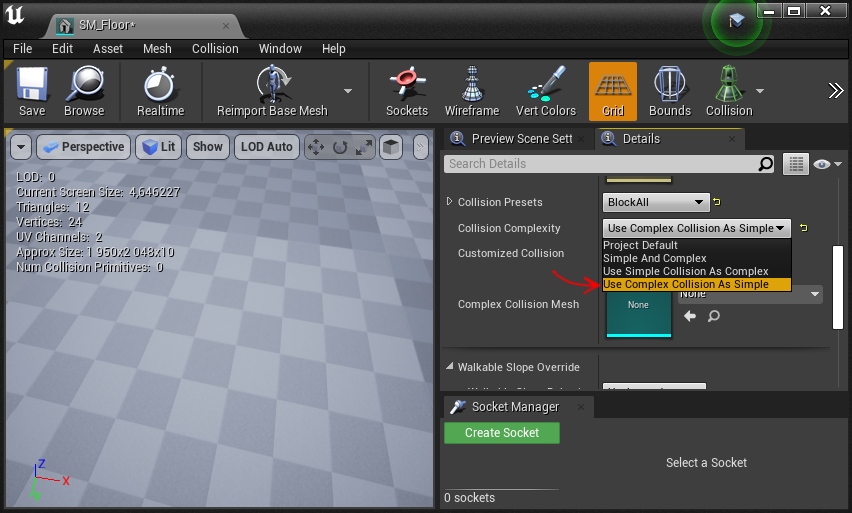Screen dimensions: 852x513
Task: Select Simple And Complex collision option
Action: pos(654,258)
